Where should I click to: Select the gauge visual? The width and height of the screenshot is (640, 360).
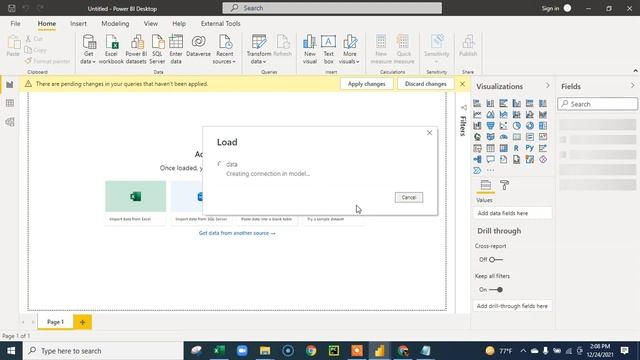coord(503,137)
